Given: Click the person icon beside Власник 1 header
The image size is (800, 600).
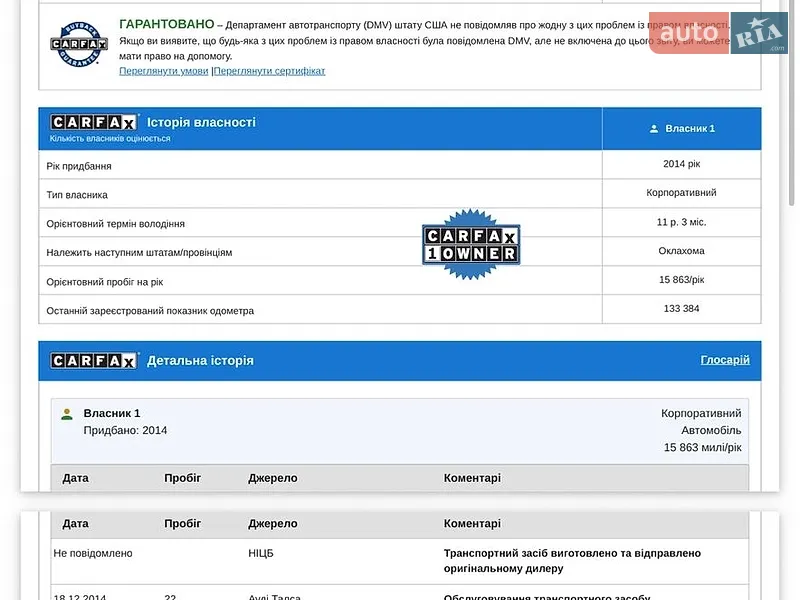Looking at the screenshot, I should [654, 129].
